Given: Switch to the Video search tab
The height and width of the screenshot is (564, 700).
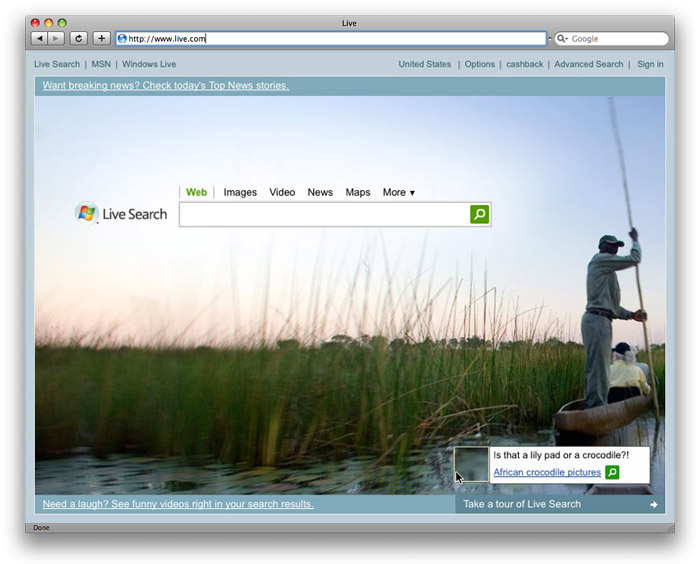Looking at the screenshot, I should tap(282, 192).
